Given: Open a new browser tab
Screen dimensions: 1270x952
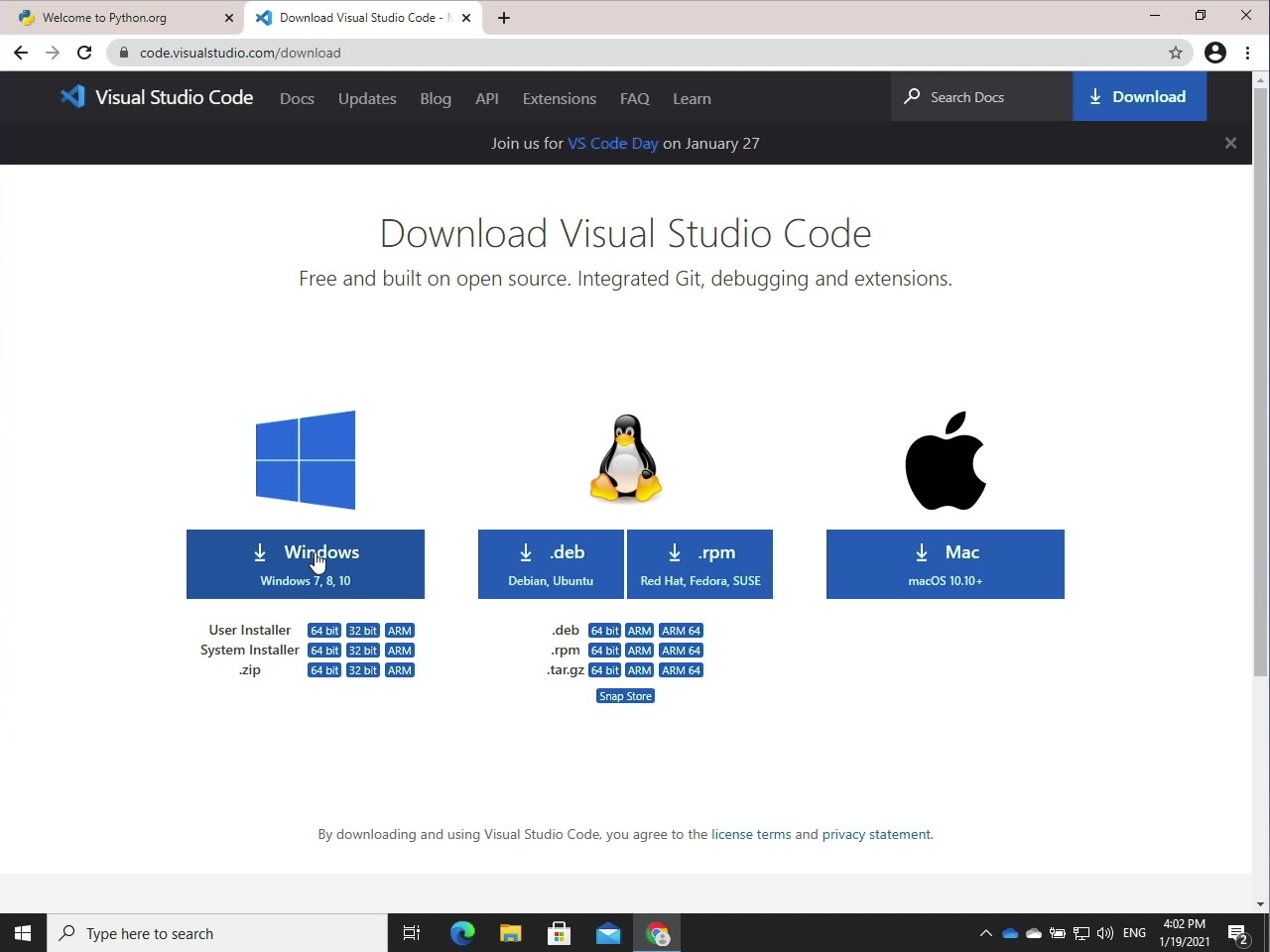Looking at the screenshot, I should click(504, 18).
